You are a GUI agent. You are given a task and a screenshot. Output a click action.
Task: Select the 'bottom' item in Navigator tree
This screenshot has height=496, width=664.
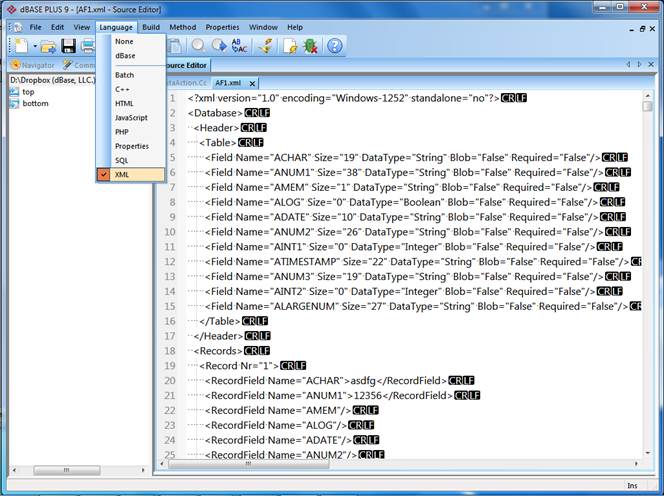(x=35, y=103)
